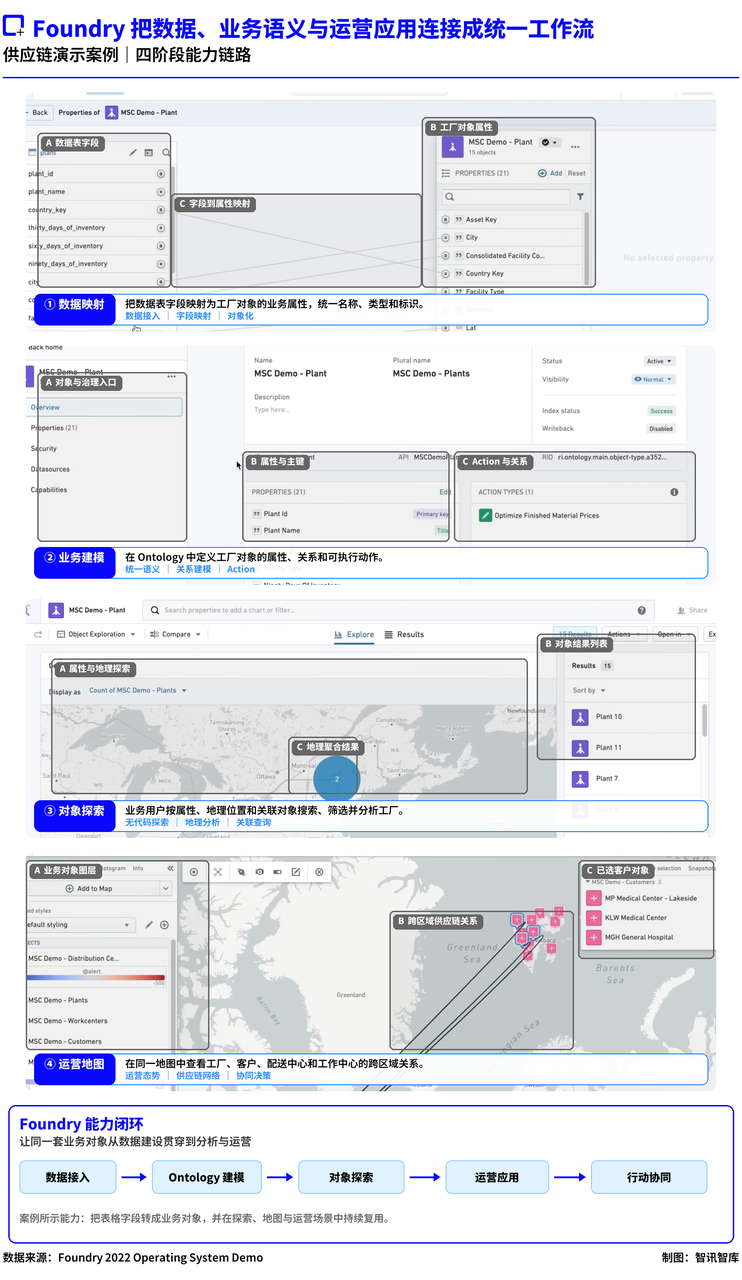Toggle mapping radio for City property
Viewport: 742px width, 1280px height.
coord(445,238)
